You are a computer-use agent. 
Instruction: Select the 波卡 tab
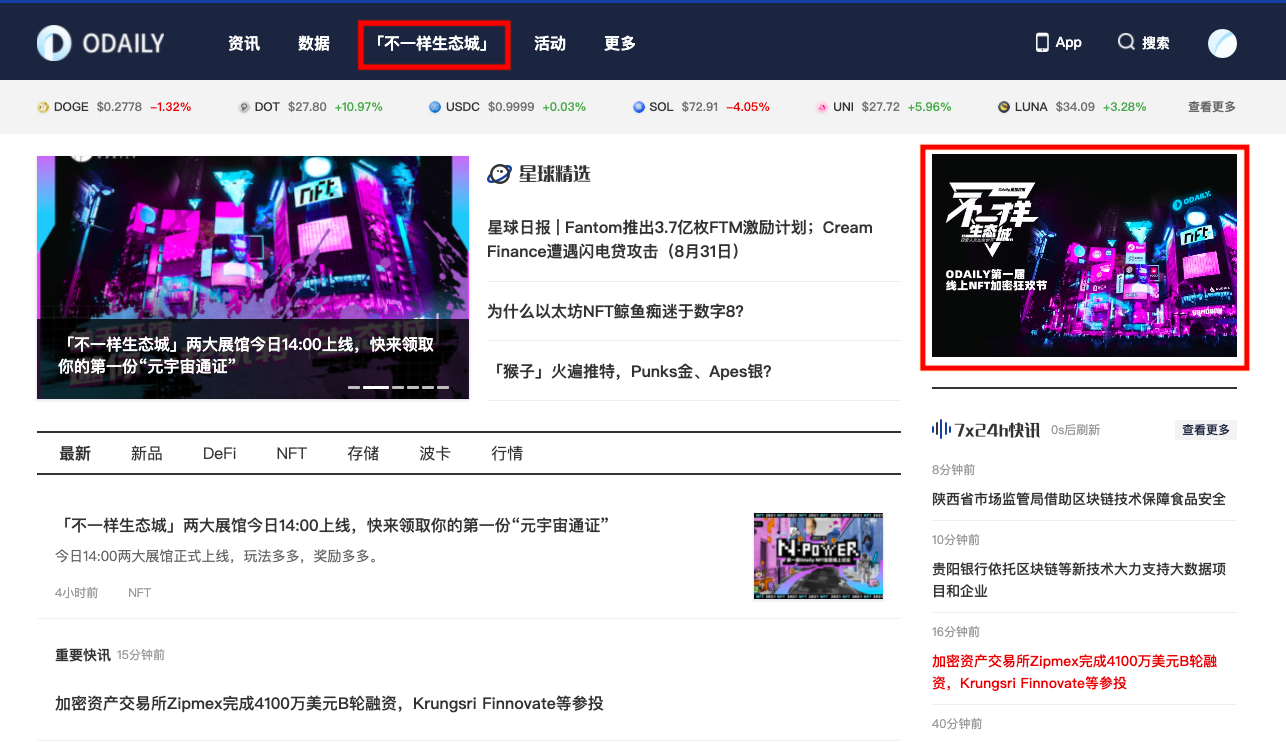click(435, 453)
